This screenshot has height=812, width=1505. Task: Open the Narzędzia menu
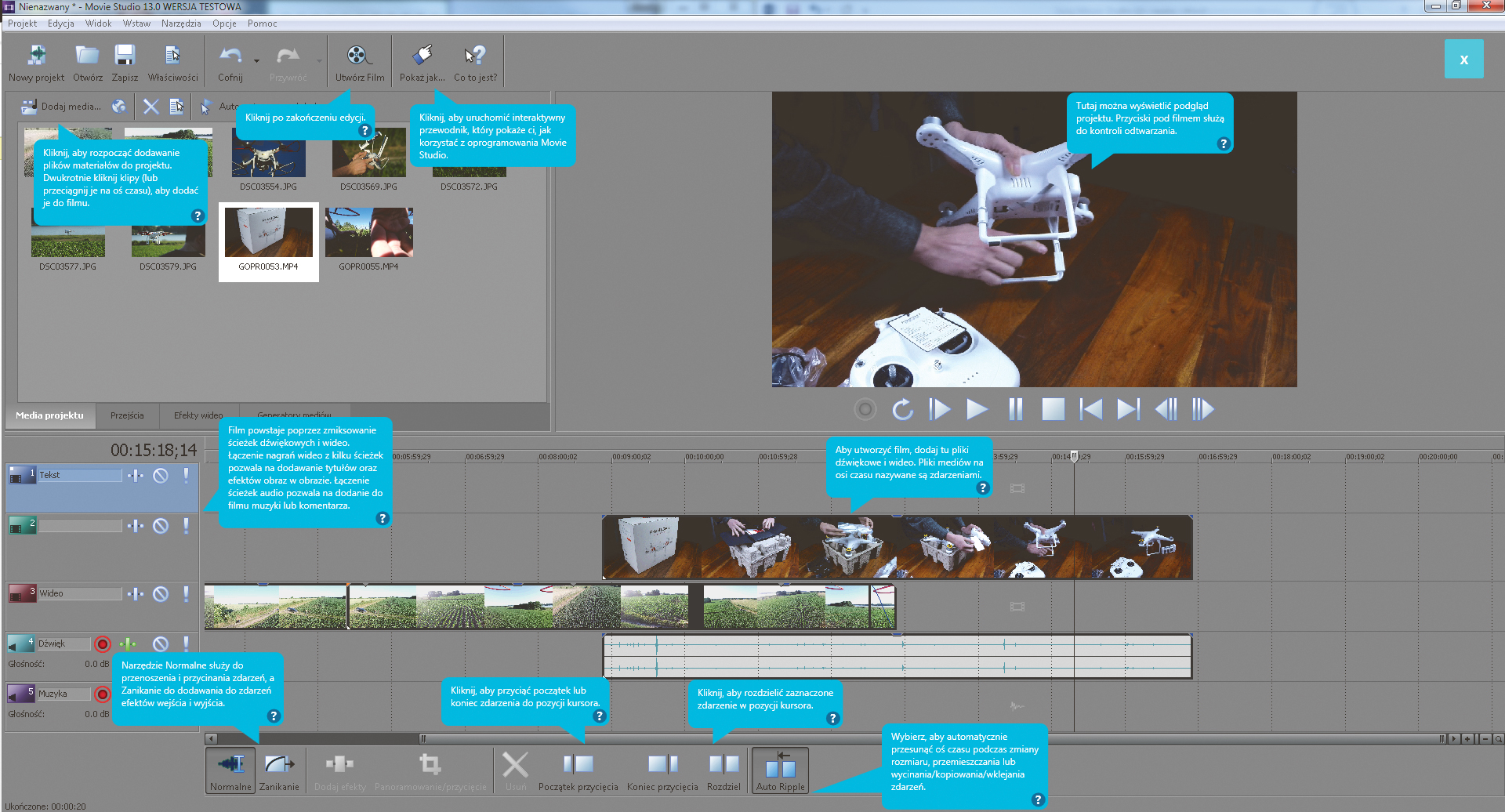181,24
